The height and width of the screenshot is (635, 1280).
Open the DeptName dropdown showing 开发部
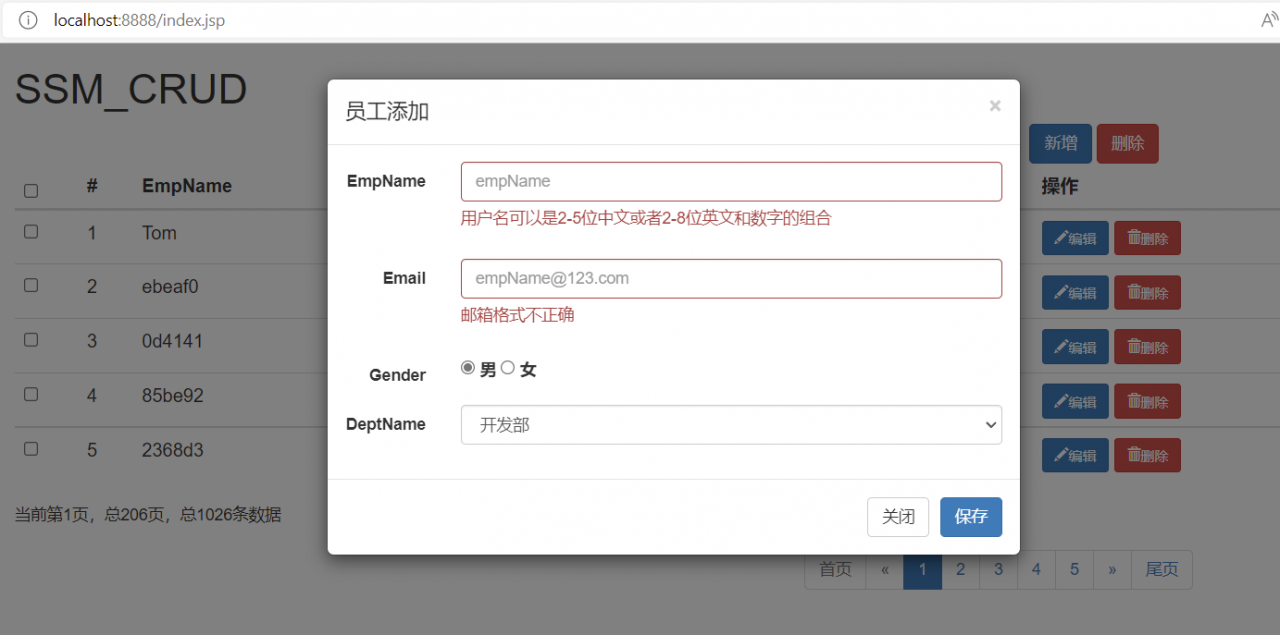(731, 425)
